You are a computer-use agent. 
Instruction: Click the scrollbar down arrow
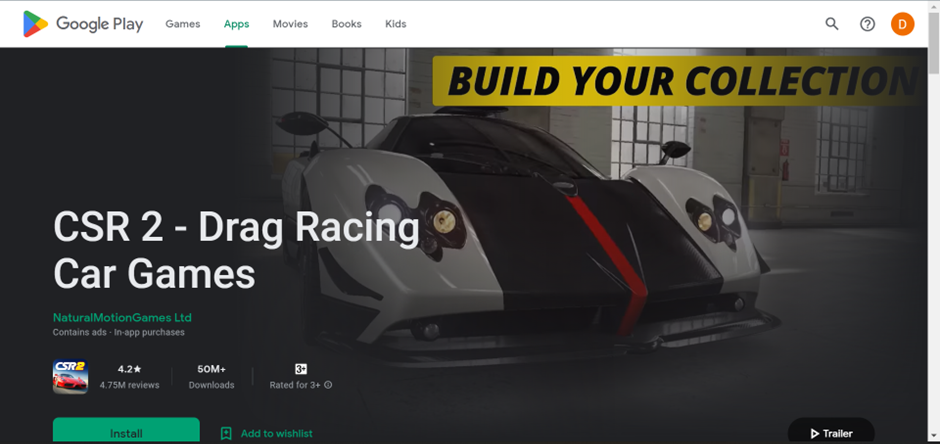coord(935,438)
